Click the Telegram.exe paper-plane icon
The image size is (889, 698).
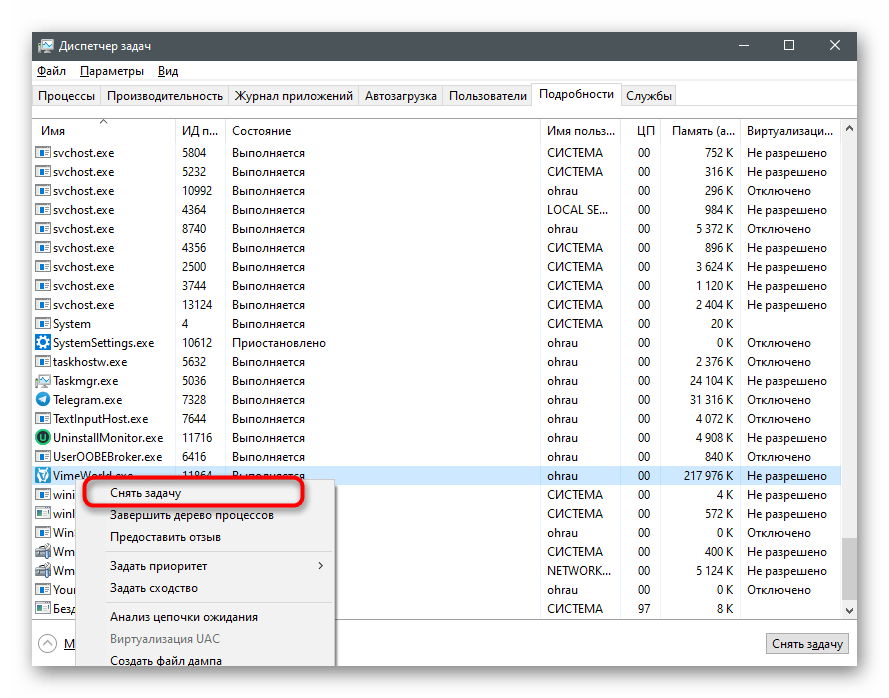coord(43,399)
